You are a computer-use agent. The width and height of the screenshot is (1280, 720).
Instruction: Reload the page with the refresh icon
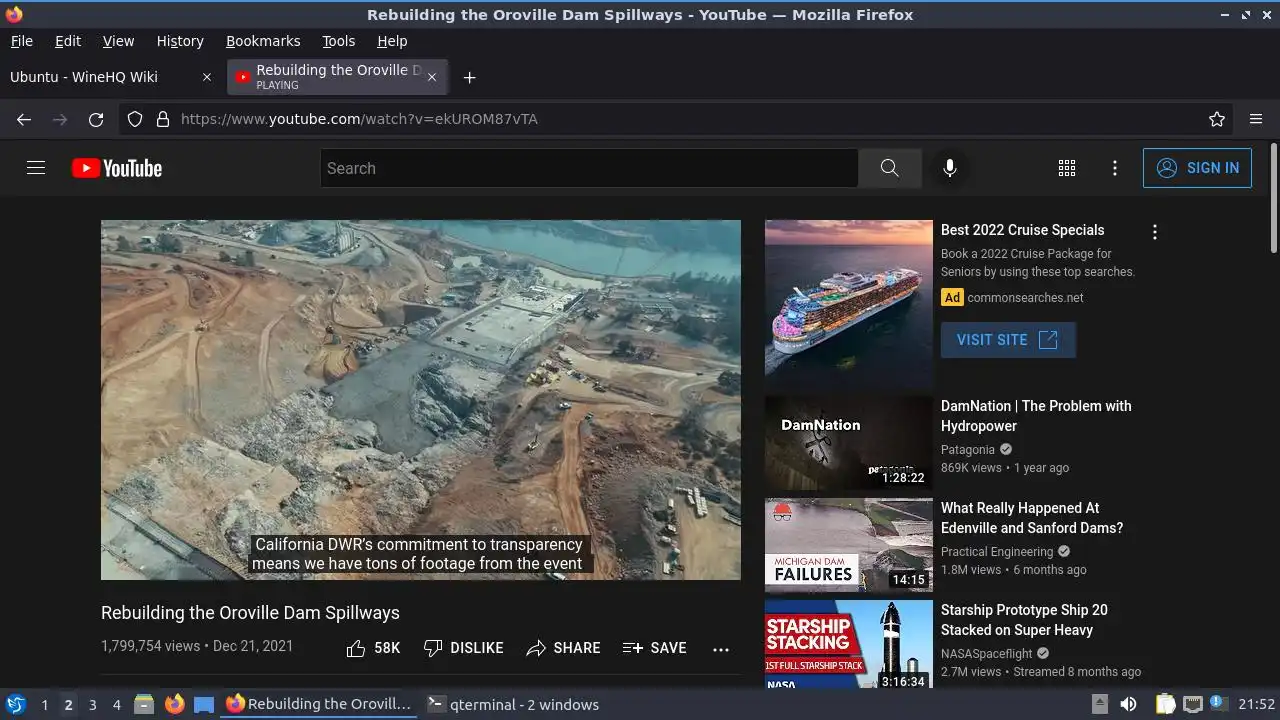coord(96,119)
